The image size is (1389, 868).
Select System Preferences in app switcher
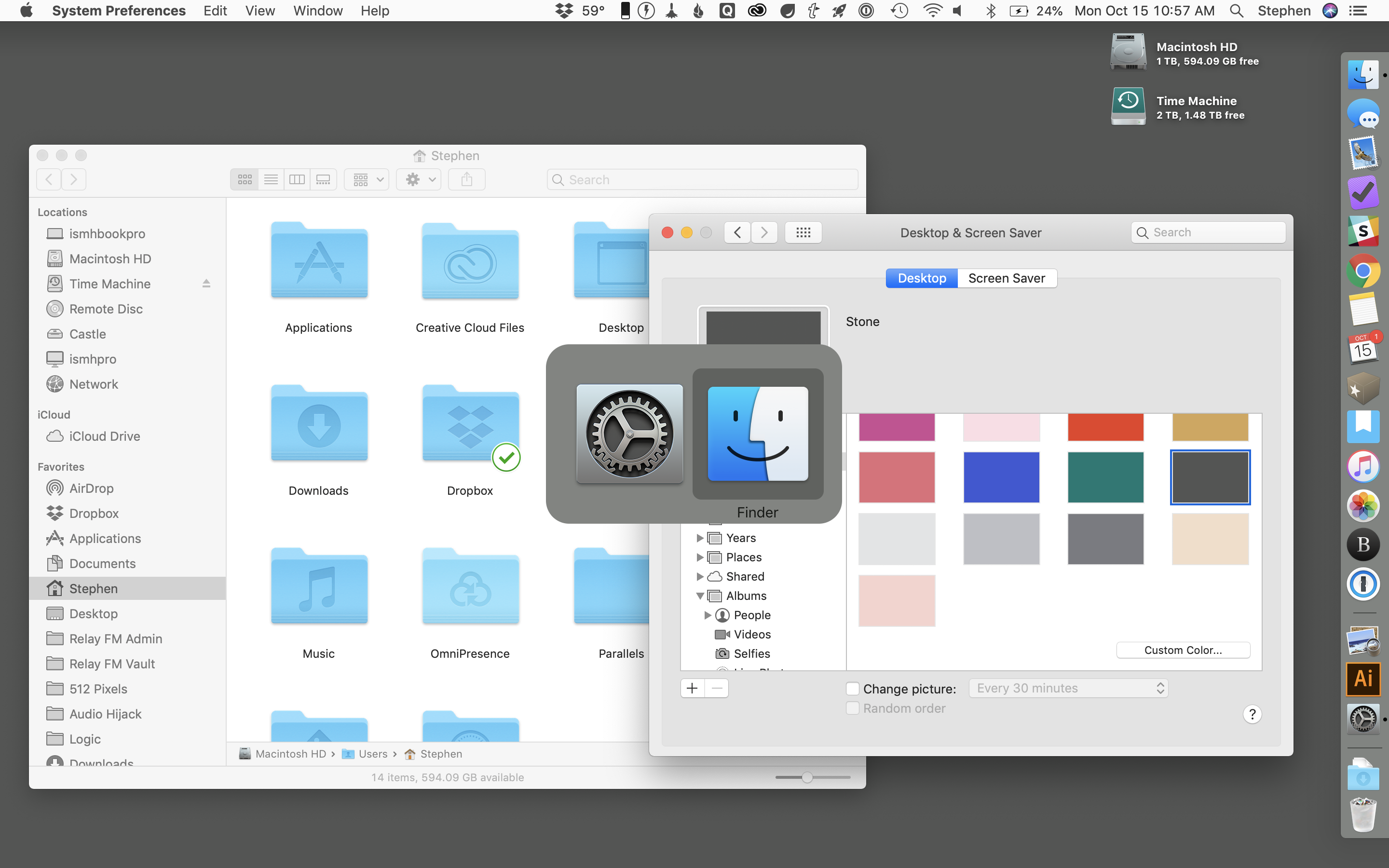coord(630,434)
